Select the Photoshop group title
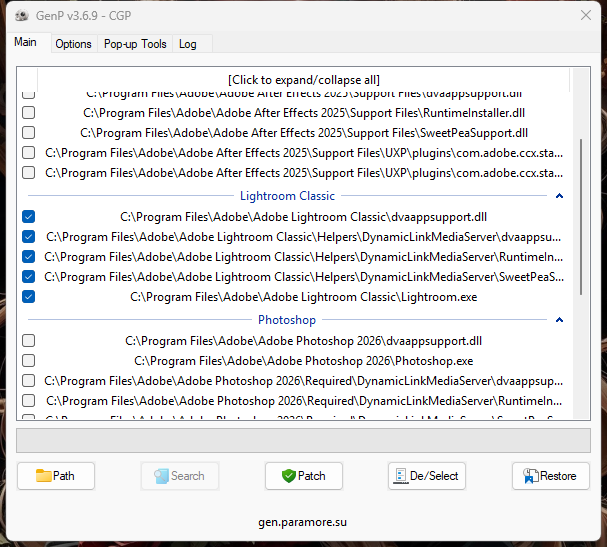 coord(287,320)
